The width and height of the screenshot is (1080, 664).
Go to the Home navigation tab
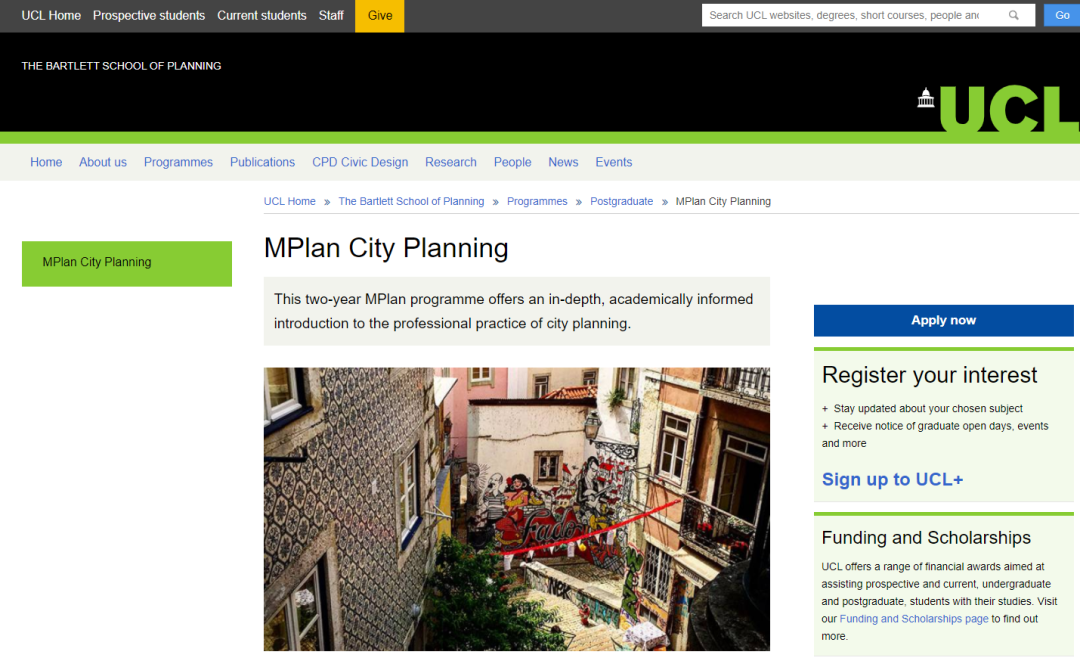click(46, 162)
